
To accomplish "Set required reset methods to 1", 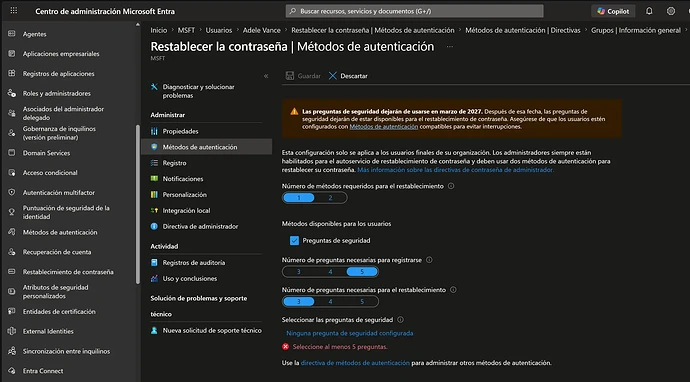I will click(299, 198).
